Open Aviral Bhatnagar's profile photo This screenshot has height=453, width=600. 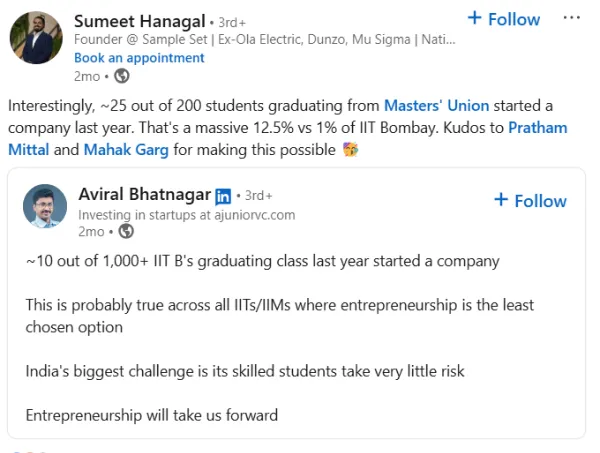tap(45, 205)
